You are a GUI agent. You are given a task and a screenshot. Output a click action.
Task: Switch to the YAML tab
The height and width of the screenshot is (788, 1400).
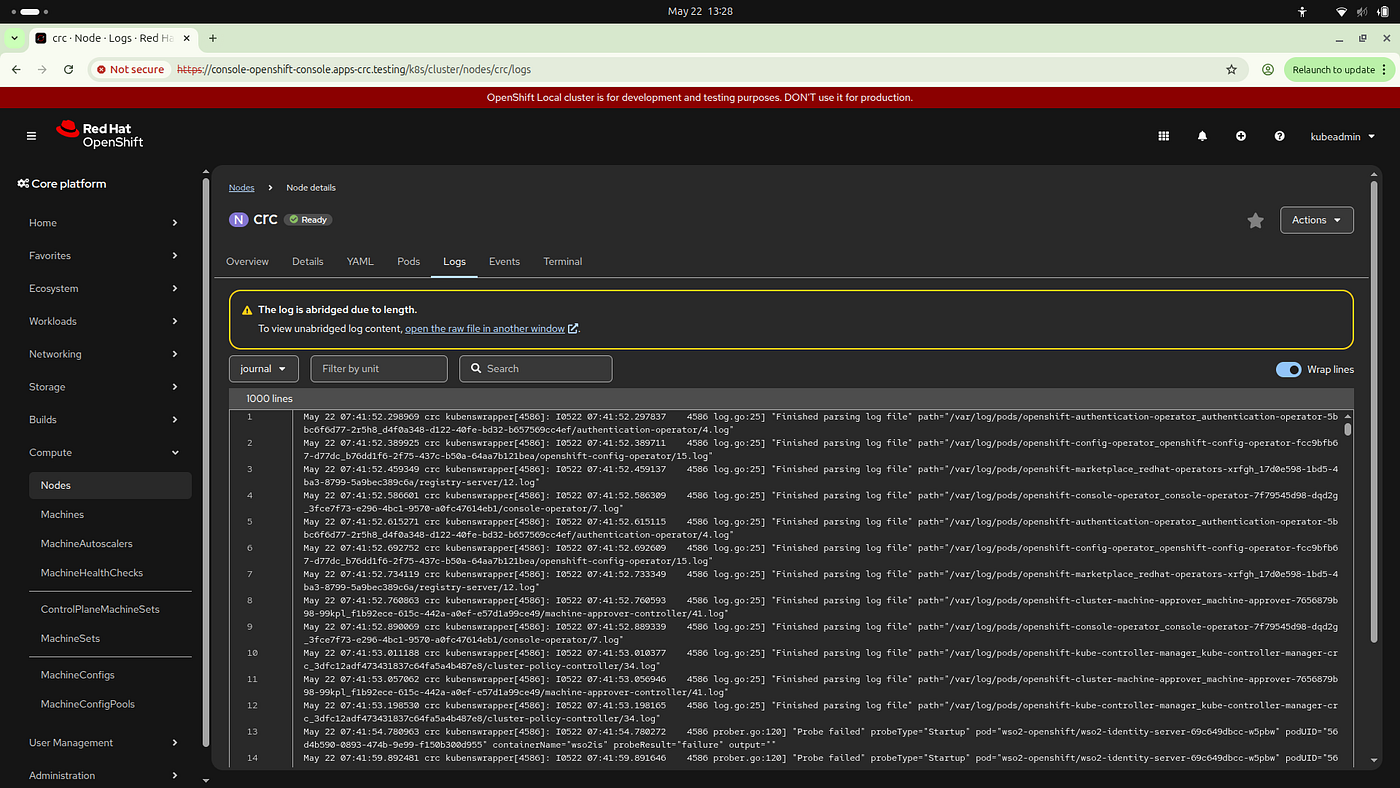click(360, 262)
